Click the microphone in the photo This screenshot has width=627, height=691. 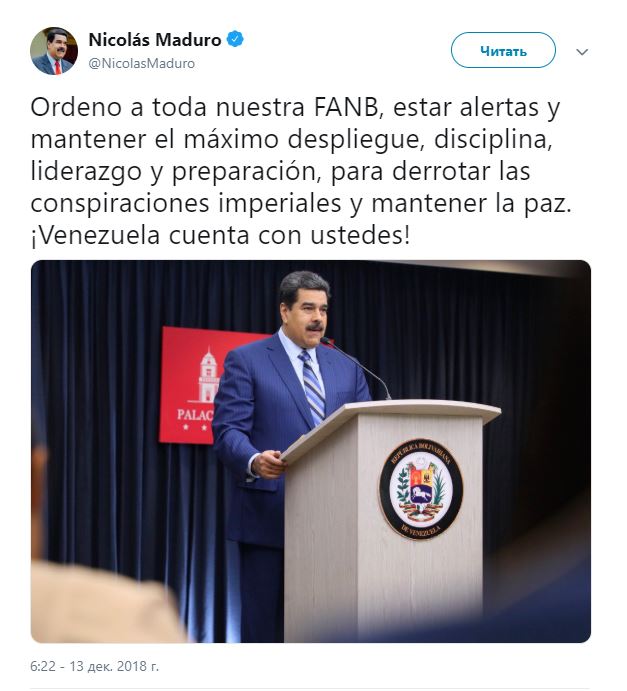(x=356, y=366)
